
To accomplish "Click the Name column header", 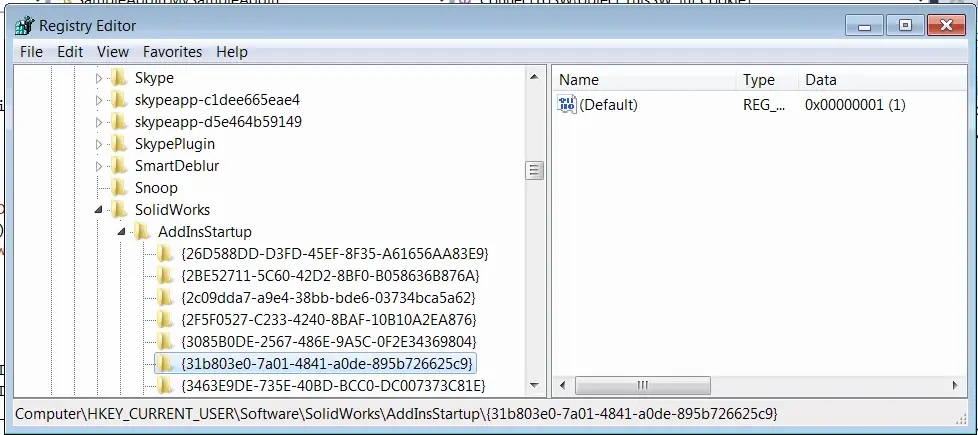I will point(645,80).
